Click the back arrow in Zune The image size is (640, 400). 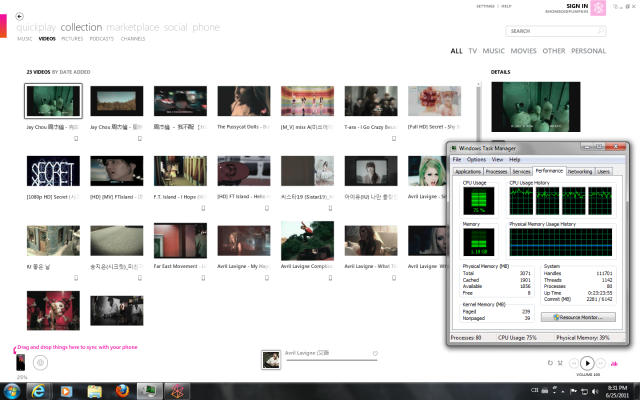point(19,16)
